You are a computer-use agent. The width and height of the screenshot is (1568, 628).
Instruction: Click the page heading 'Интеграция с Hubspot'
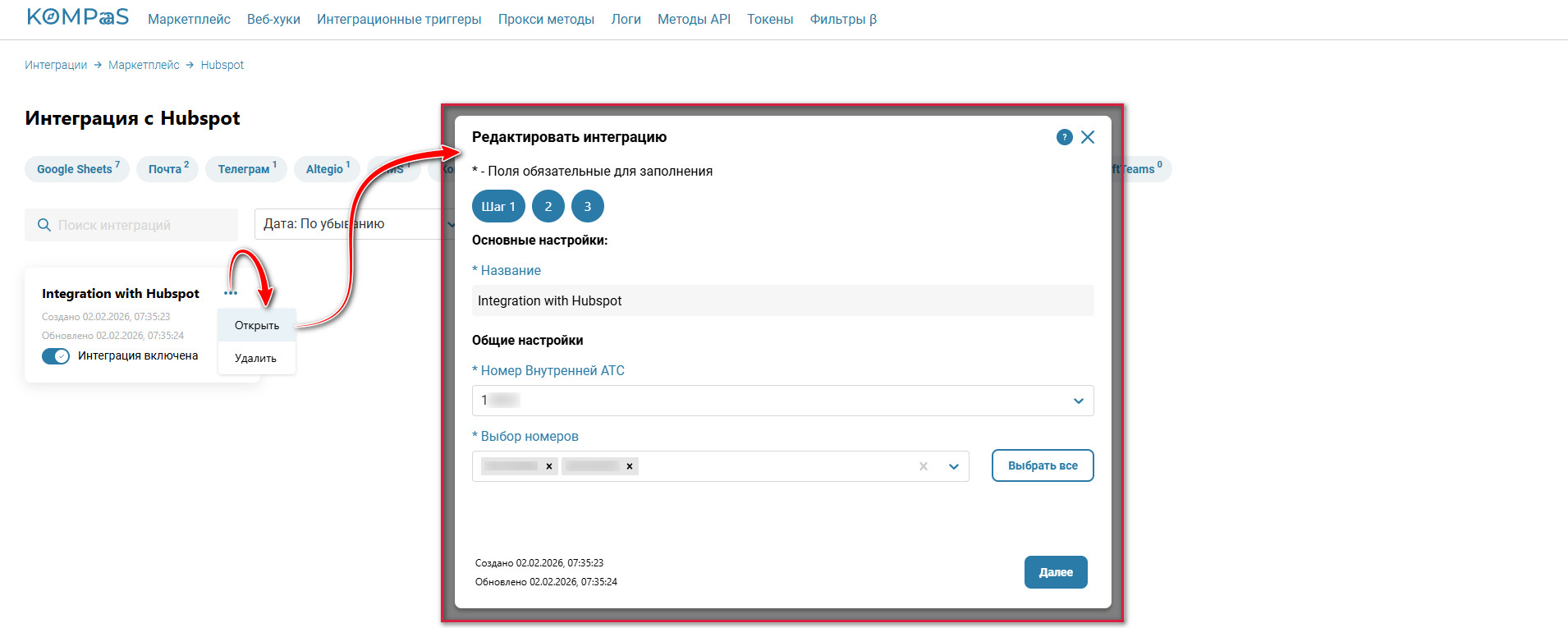click(132, 118)
